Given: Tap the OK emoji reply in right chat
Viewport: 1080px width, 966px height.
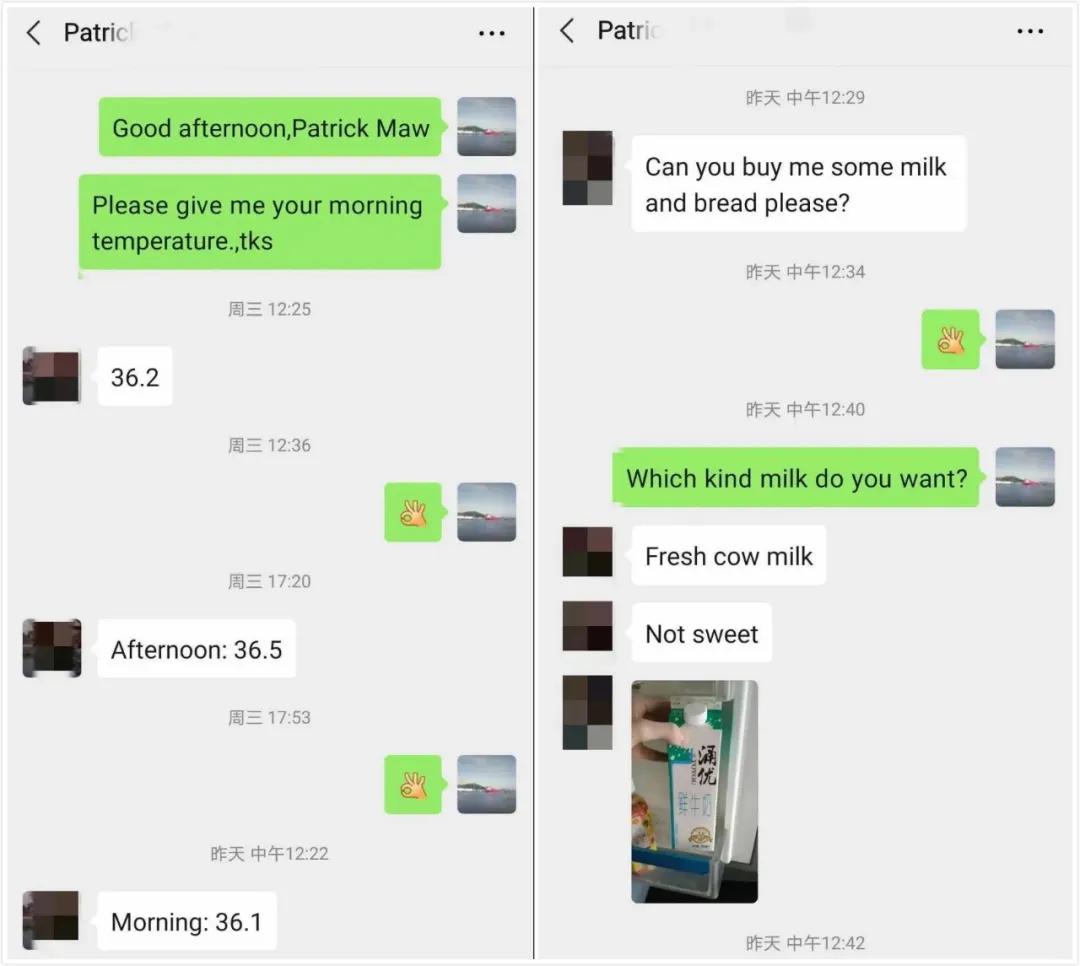Looking at the screenshot, I should click(951, 340).
